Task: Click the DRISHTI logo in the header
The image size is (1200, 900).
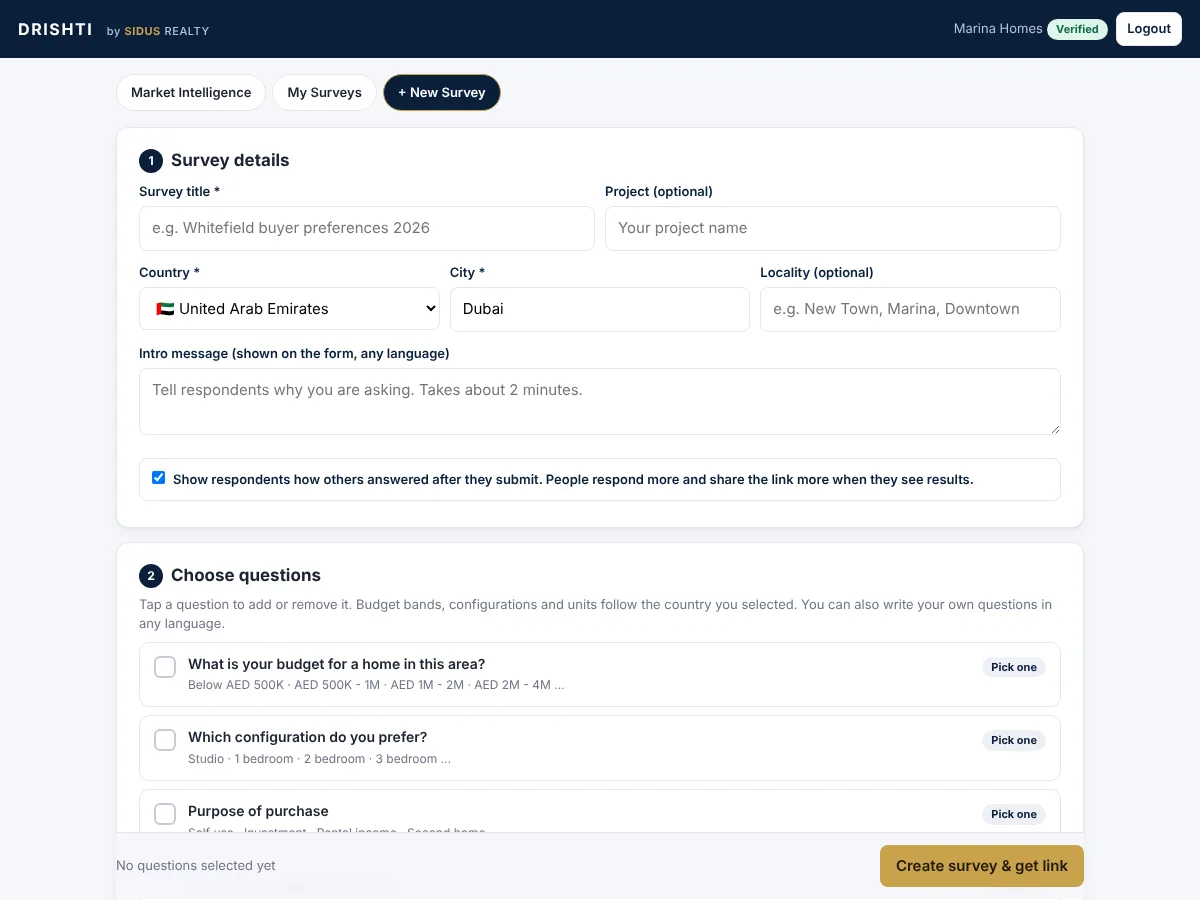Action: [55, 30]
